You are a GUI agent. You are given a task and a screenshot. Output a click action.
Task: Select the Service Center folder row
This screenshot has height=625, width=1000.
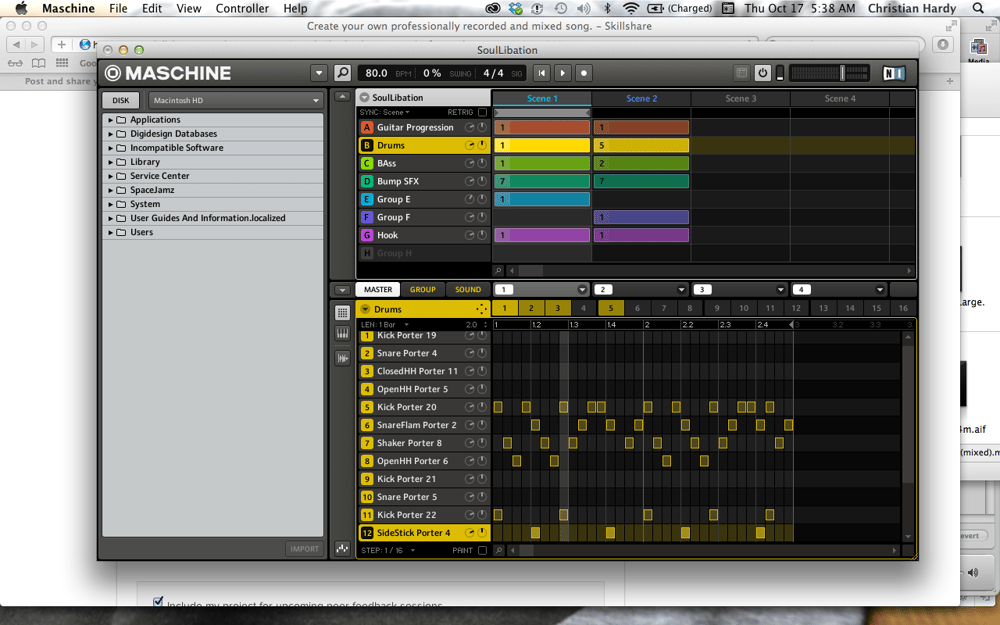(x=213, y=176)
